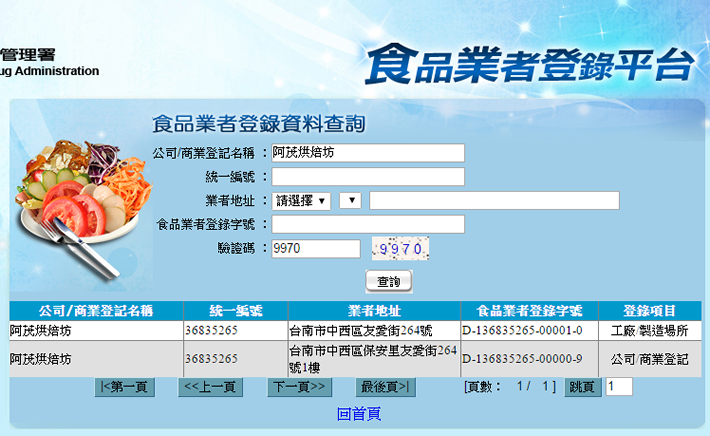The height and width of the screenshot is (436, 710).
Task: Click the salad plate image
Action: click(x=83, y=211)
